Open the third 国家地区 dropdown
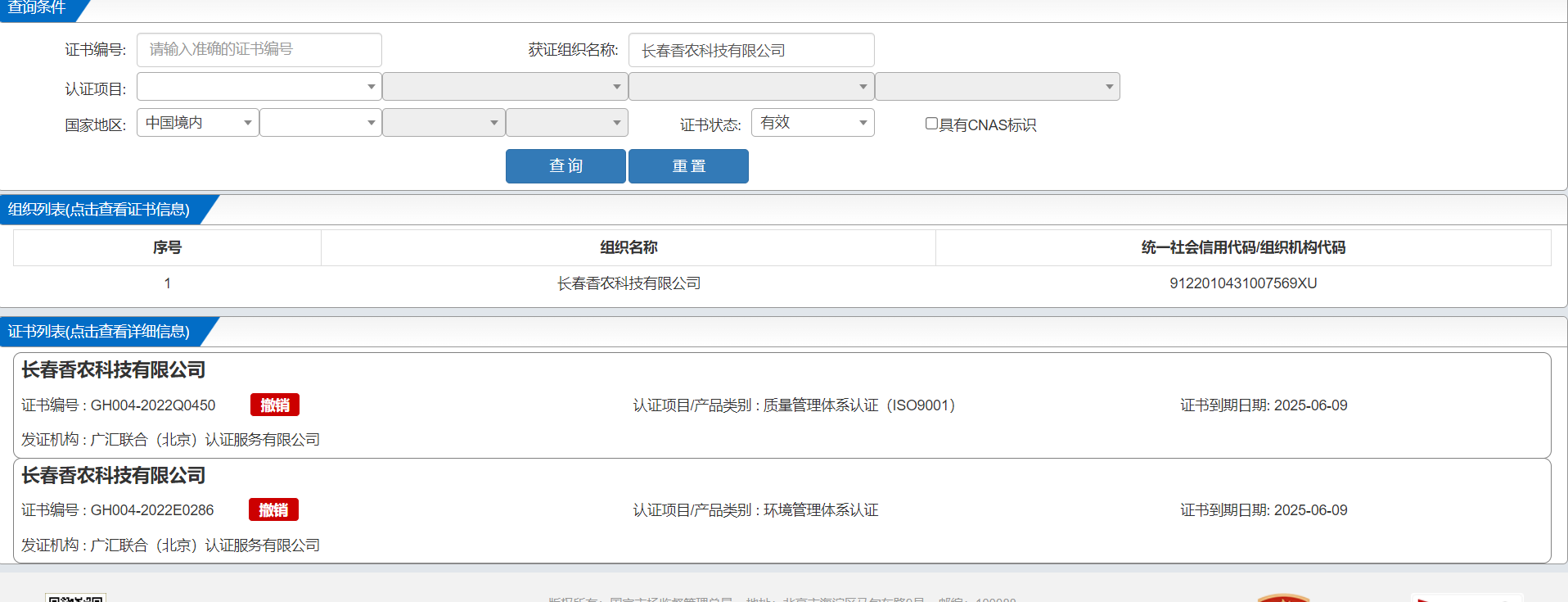 tap(444, 123)
